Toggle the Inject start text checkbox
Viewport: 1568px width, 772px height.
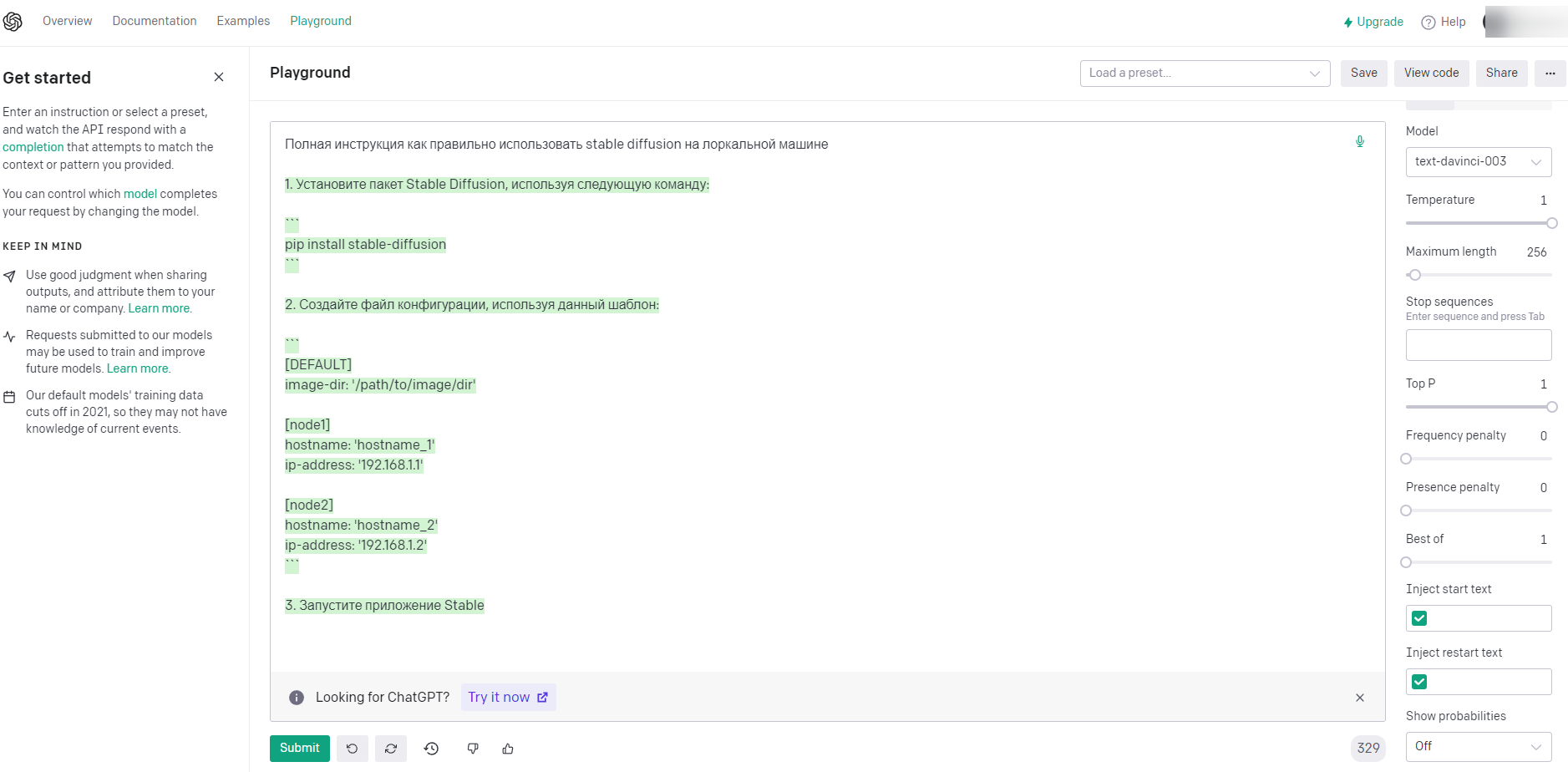[x=1419, y=618]
